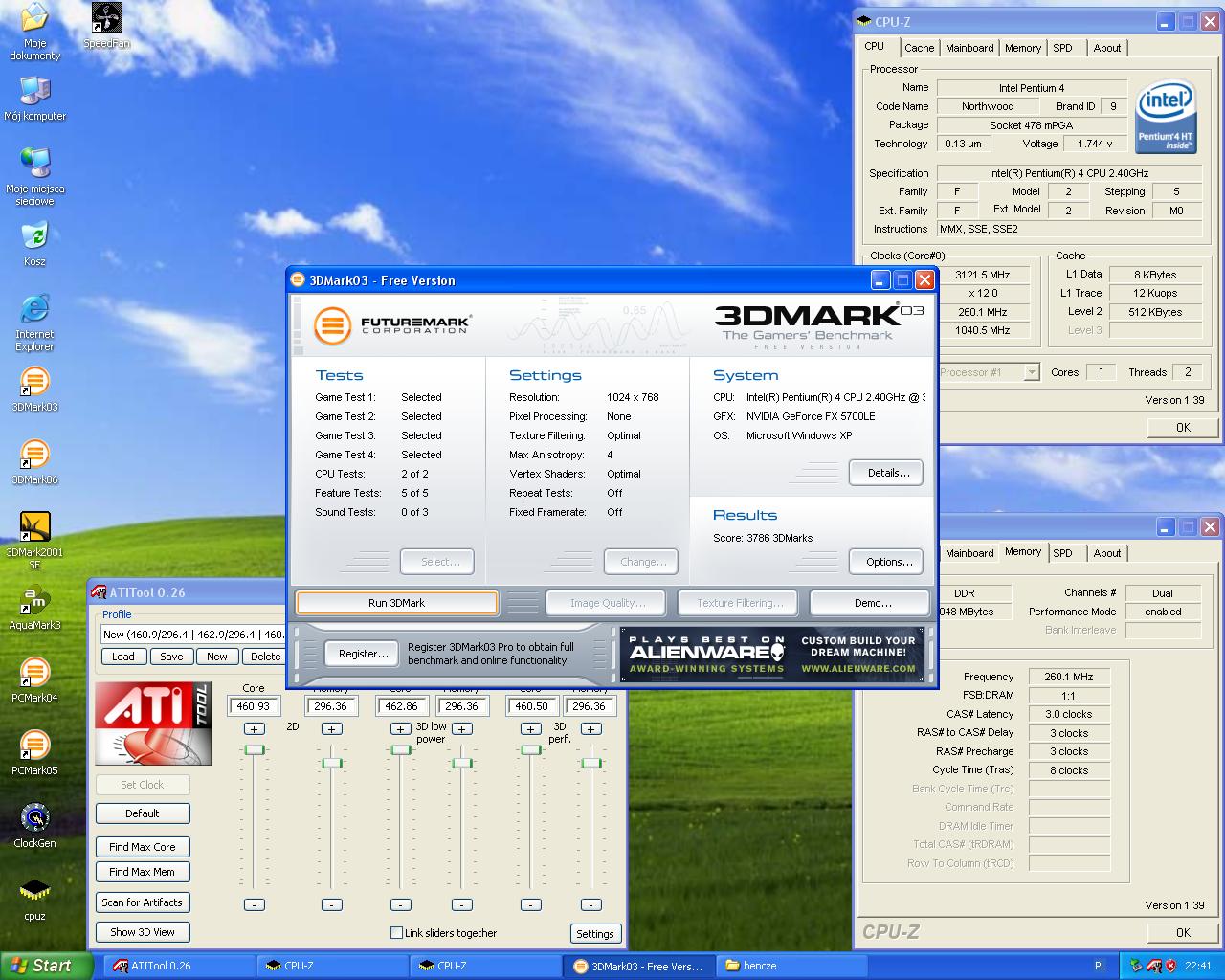Click the 2D core clock slider handle
The image size is (1225, 980).
click(254, 749)
